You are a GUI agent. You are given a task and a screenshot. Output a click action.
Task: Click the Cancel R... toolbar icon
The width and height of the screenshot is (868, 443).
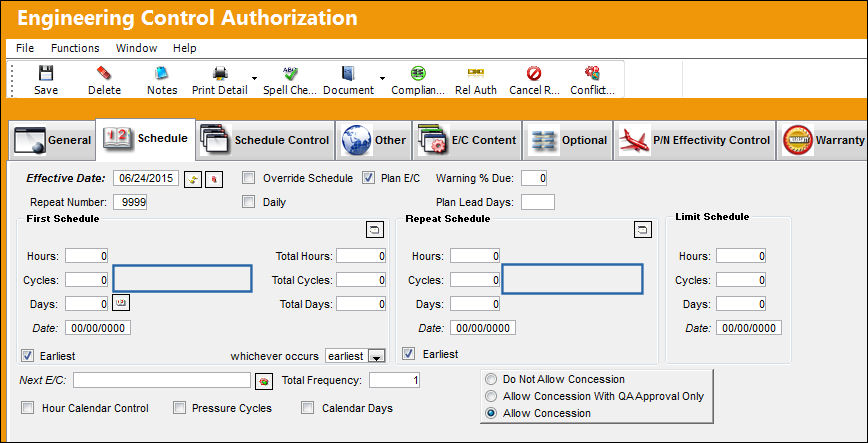tap(534, 73)
